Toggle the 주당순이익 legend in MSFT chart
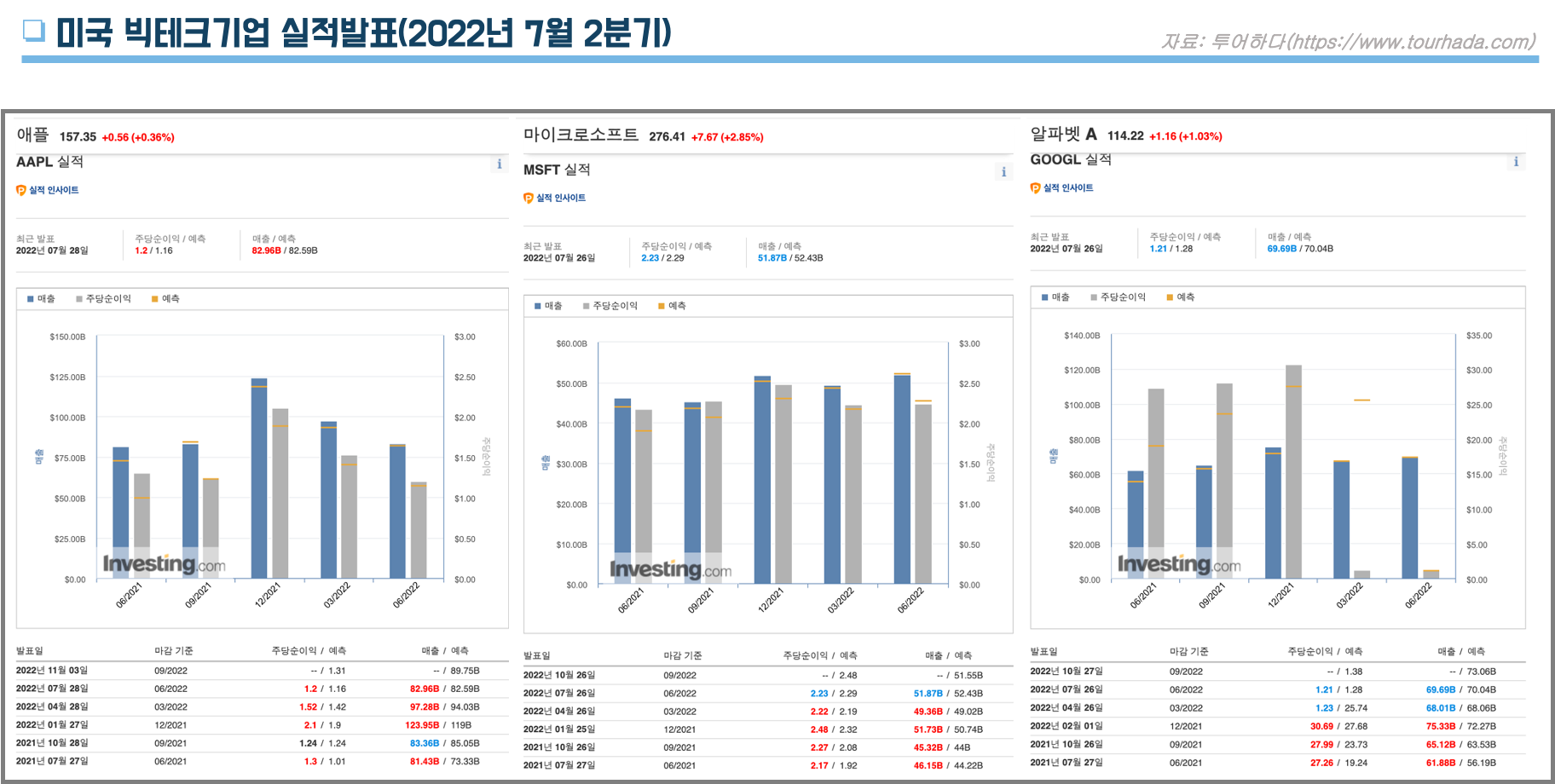1555x784 pixels. tap(610, 306)
